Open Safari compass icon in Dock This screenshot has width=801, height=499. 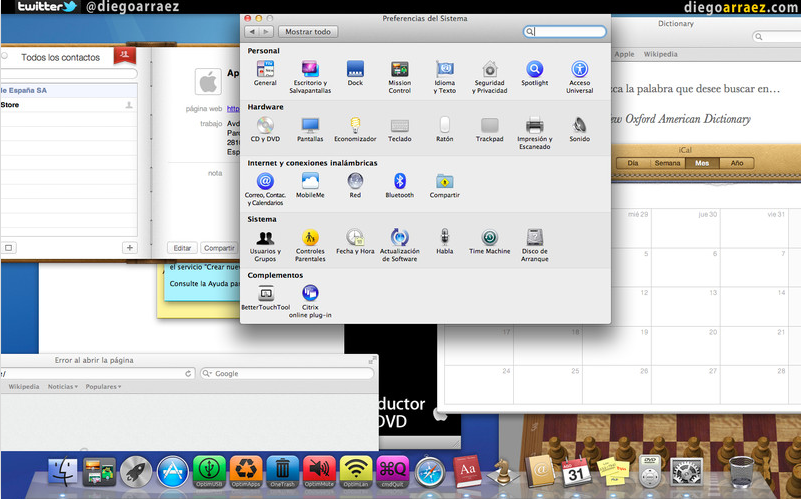[x=430, y=472]
